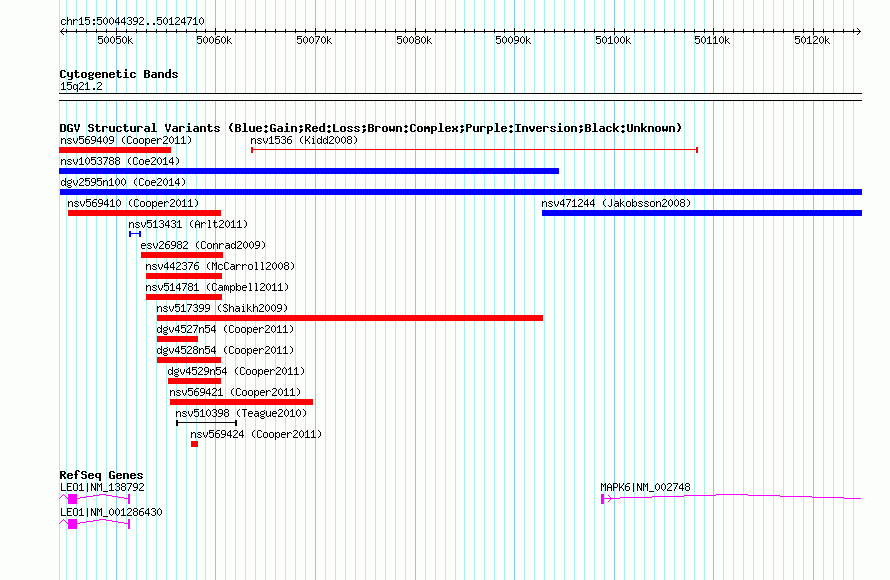The width and height of the screenshot is (890, 580).
Task: Click the dgv4528n54 (Cooper2011) label
Action: [x=225, y=350]
